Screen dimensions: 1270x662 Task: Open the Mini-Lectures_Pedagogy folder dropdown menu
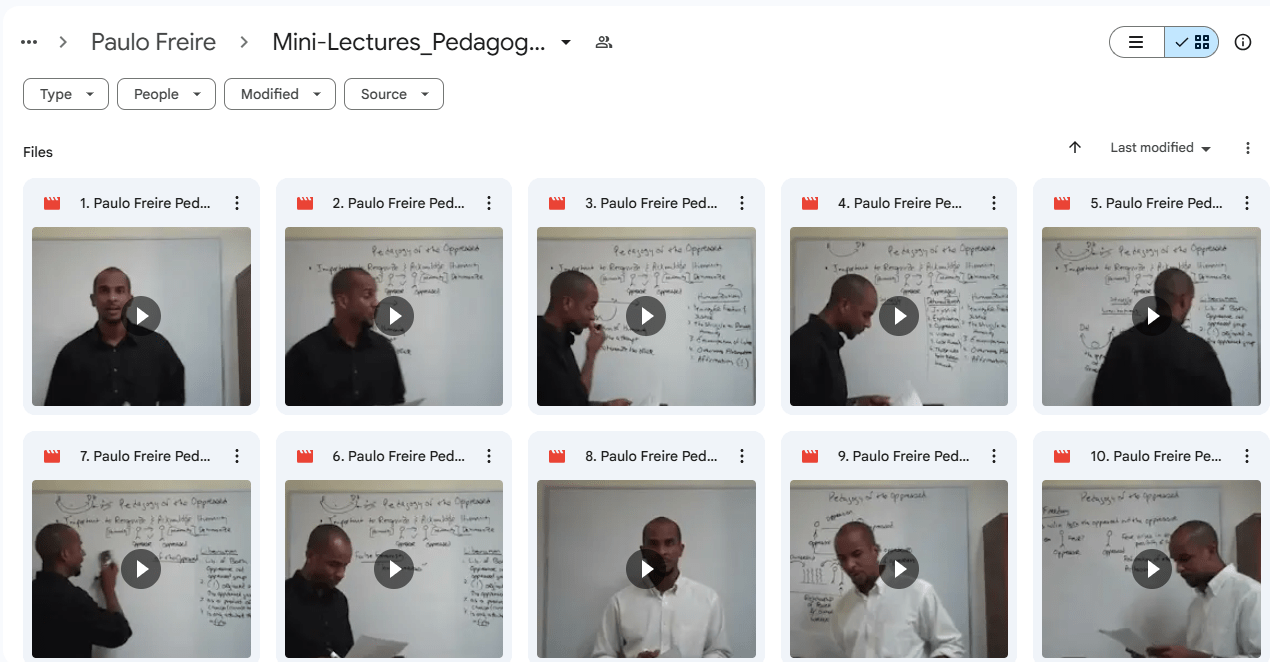coord(566,42)
